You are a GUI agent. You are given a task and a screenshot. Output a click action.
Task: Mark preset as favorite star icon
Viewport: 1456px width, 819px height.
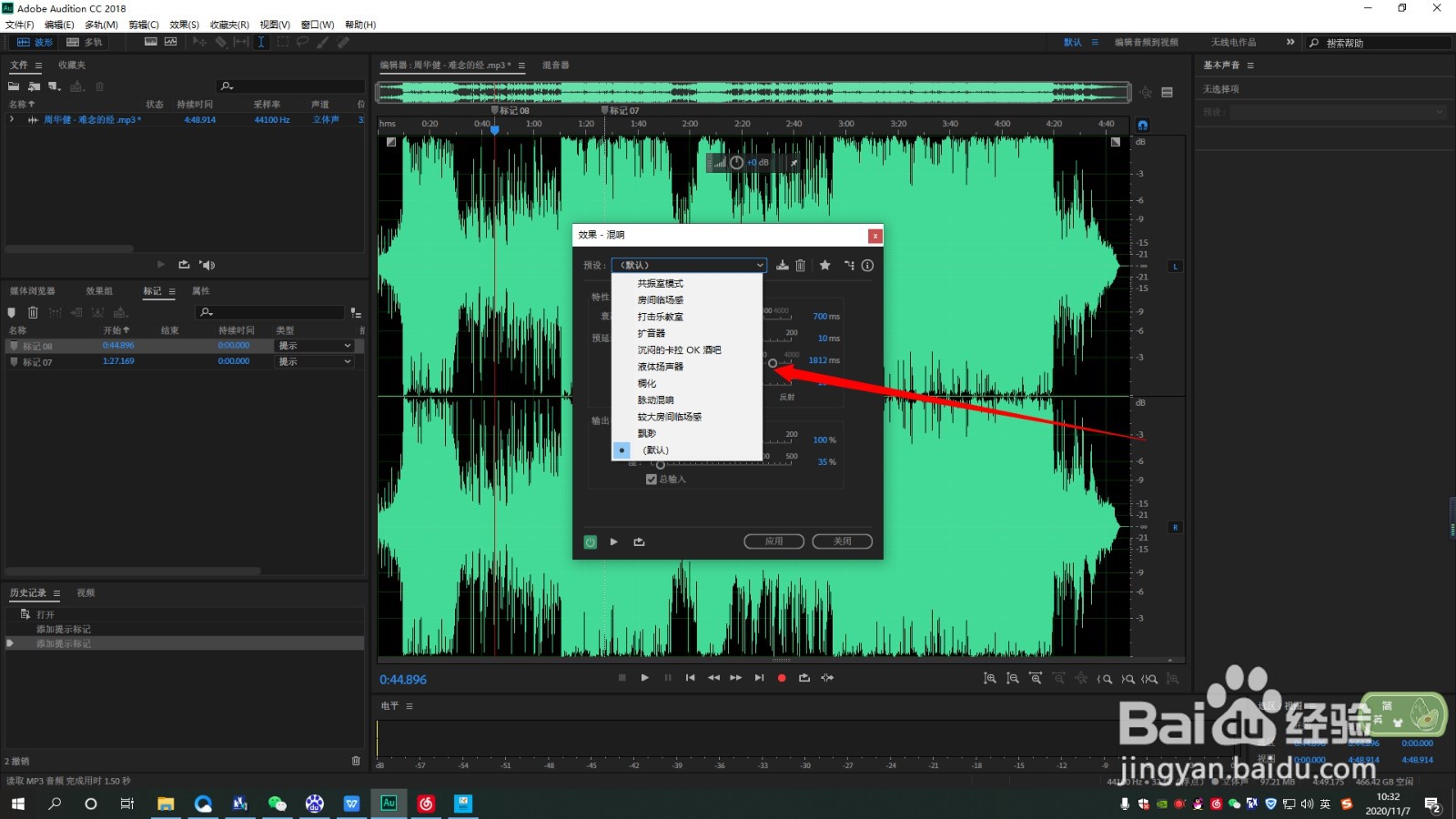click(x=824, y=266)
